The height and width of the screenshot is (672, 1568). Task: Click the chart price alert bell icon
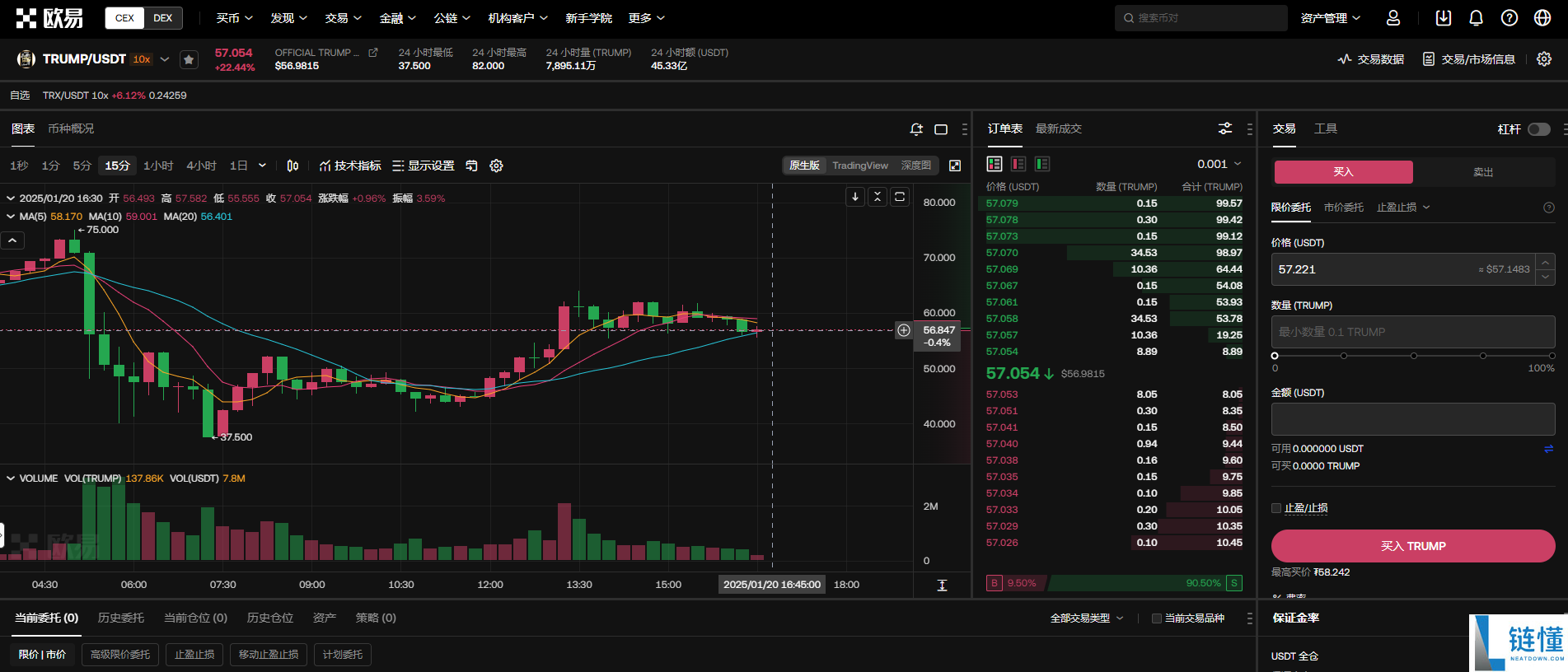(916, 129)
